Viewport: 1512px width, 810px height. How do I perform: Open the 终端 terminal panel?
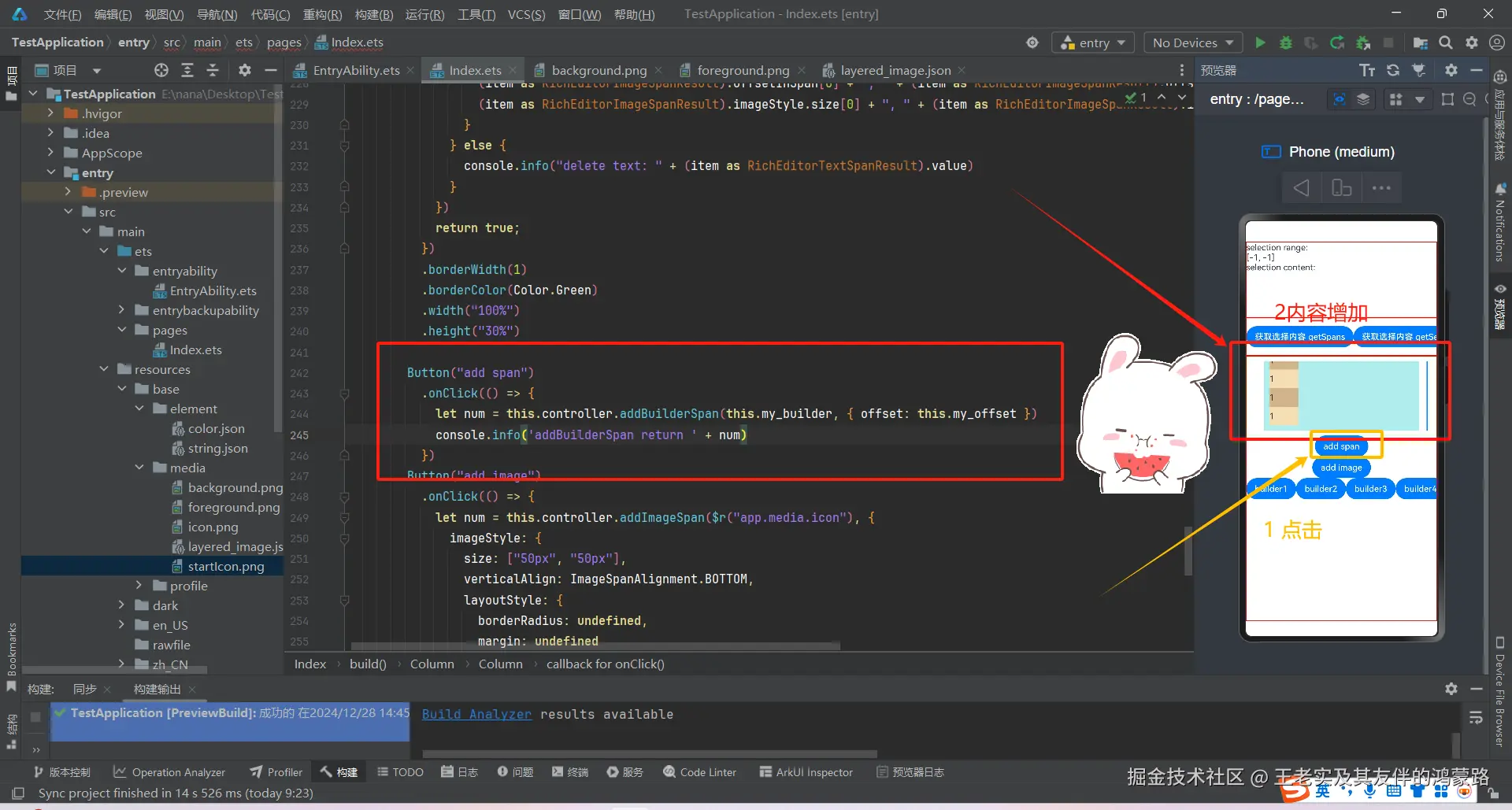click(569, 772)
